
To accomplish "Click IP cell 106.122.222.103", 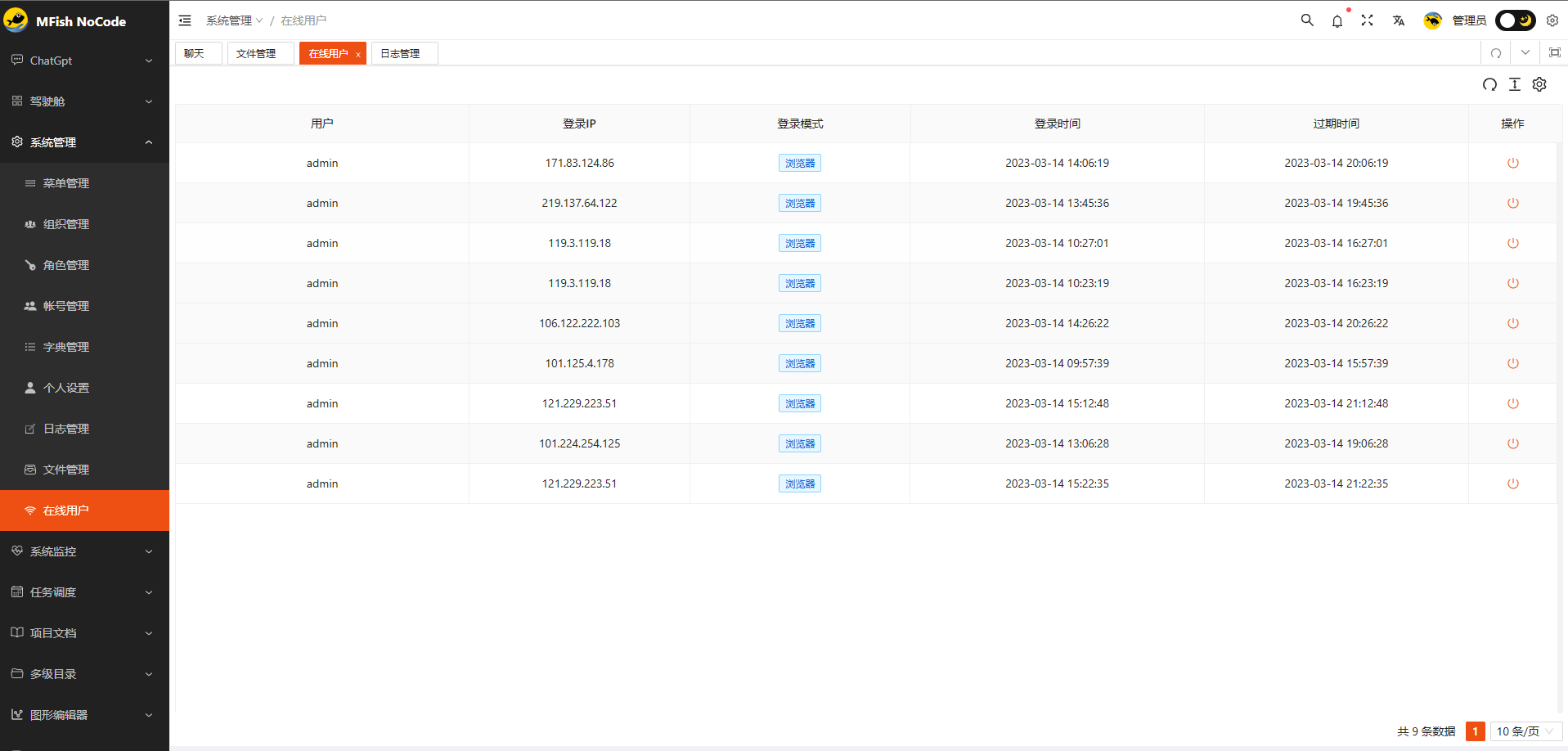I will [579, 323].
